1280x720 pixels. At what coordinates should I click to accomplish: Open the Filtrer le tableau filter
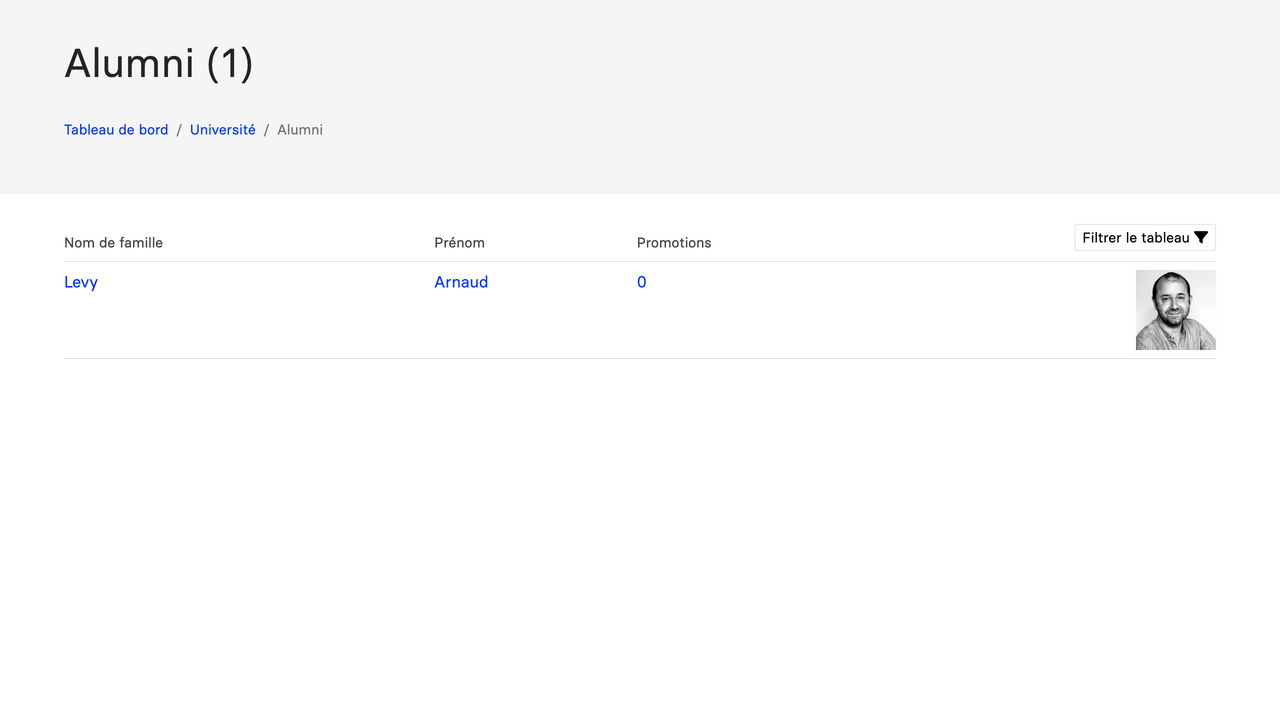pos(1136,238)
